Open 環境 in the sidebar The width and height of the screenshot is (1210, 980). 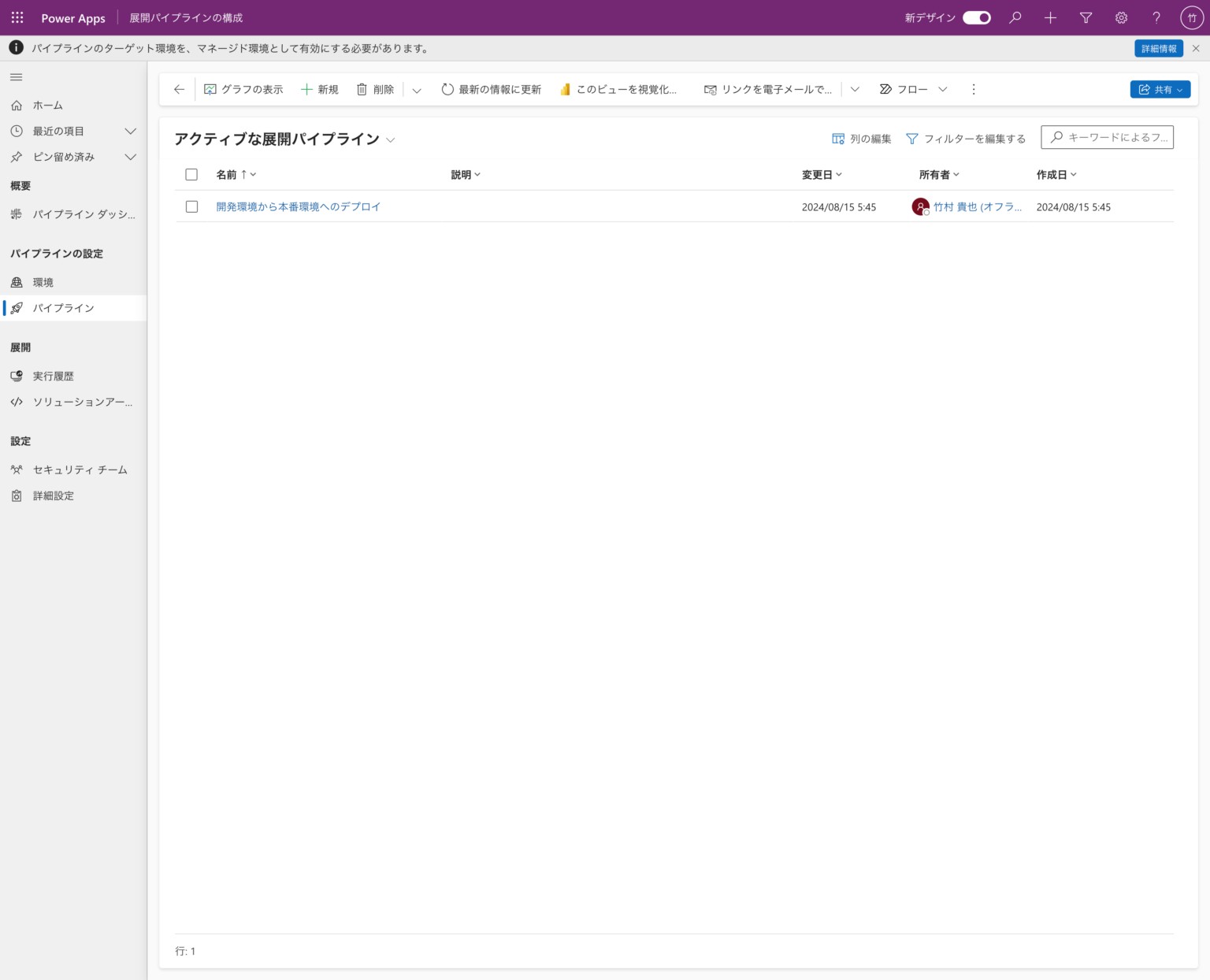[x=43, y=282]
